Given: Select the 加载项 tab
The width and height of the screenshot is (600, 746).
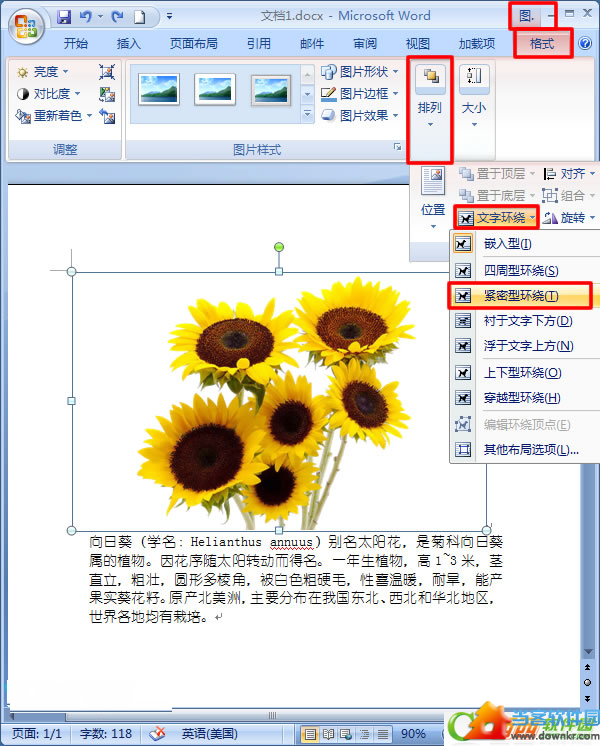Looking at the screenshot, I should (x=477, y=44).
